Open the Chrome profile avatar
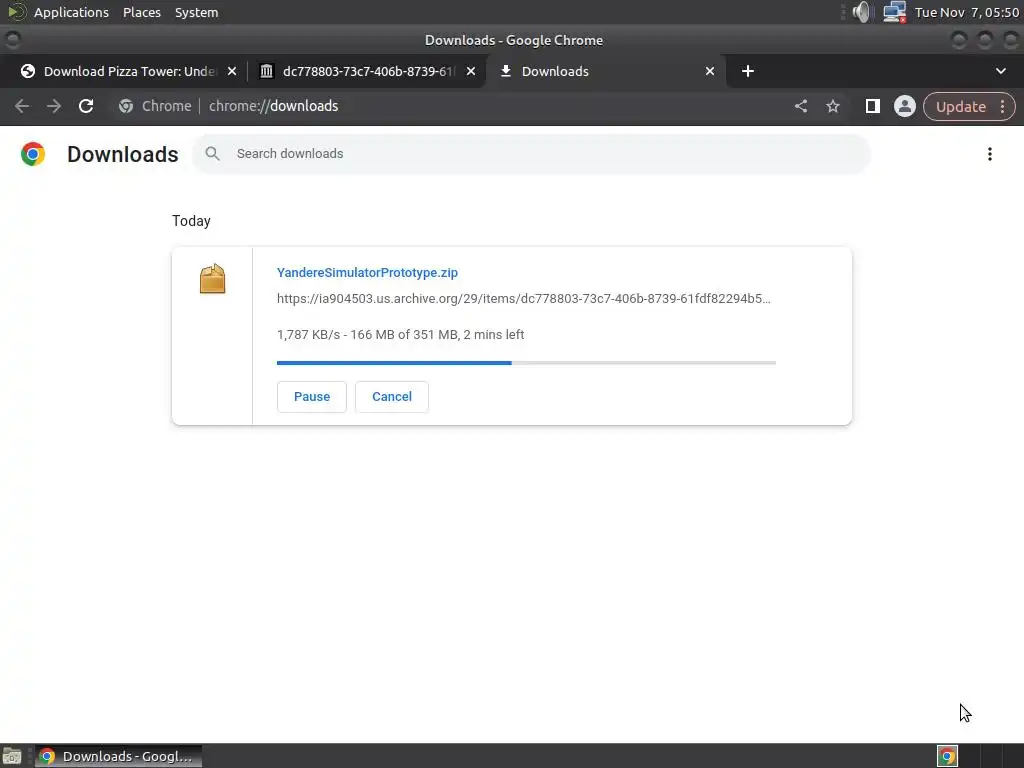This screenshot has height=768, width=1024. pos(904,106)
